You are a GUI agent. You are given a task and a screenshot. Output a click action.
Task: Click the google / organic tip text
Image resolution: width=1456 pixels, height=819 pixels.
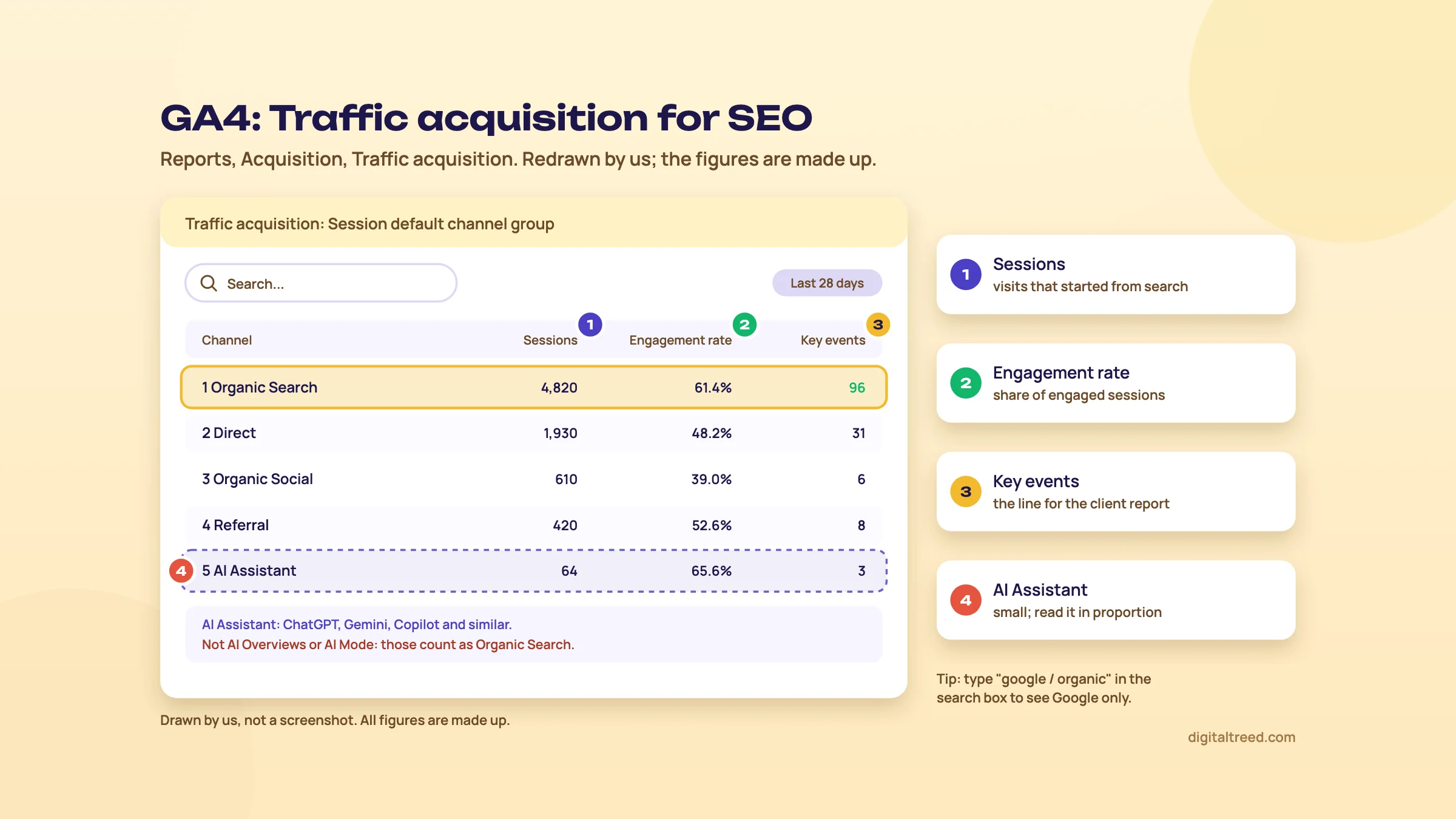coord(1043,689)
